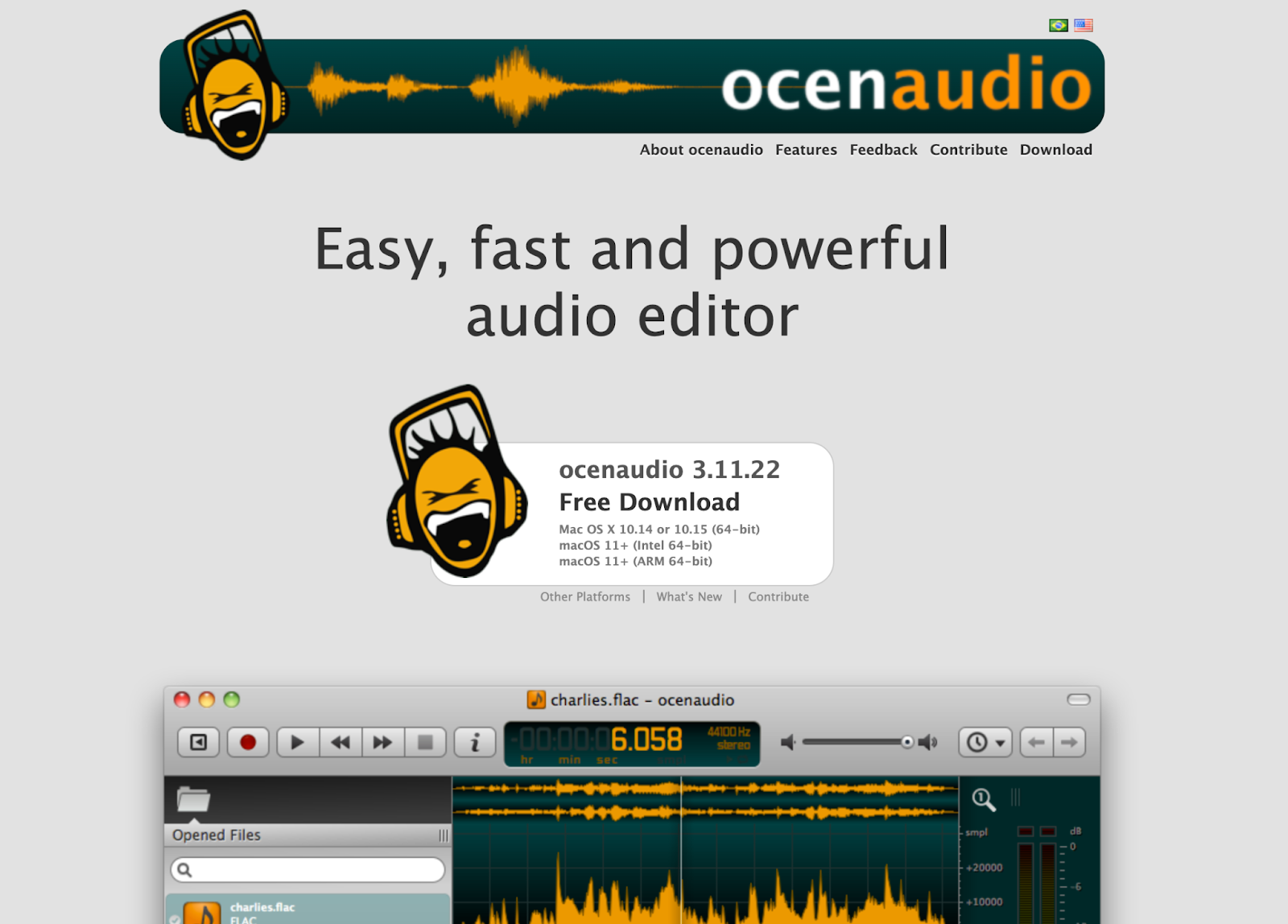
Task: Go to Features menu item
Action: coord(806,150)
